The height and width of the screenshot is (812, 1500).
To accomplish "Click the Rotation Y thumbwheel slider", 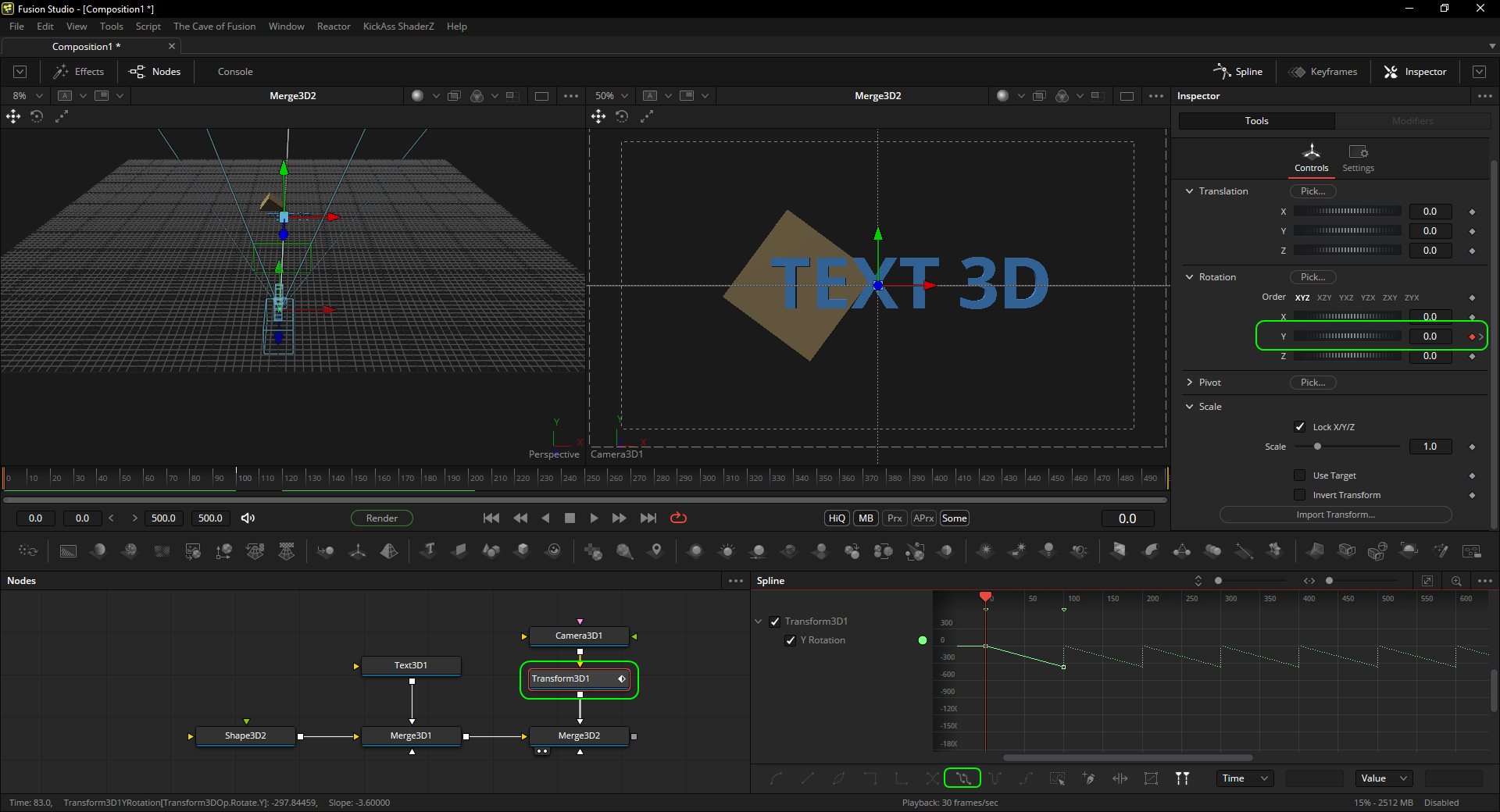I will click(1348, 337).
